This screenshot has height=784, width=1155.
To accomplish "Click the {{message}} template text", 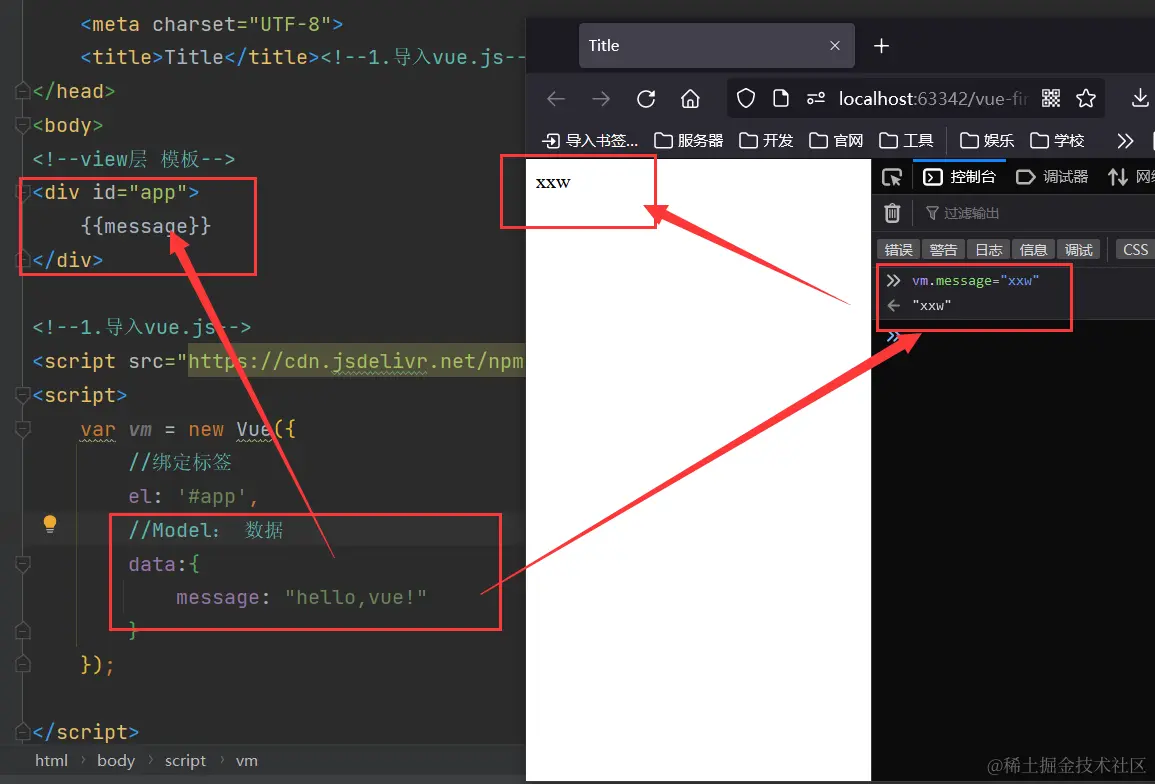I will coord(146,225).
